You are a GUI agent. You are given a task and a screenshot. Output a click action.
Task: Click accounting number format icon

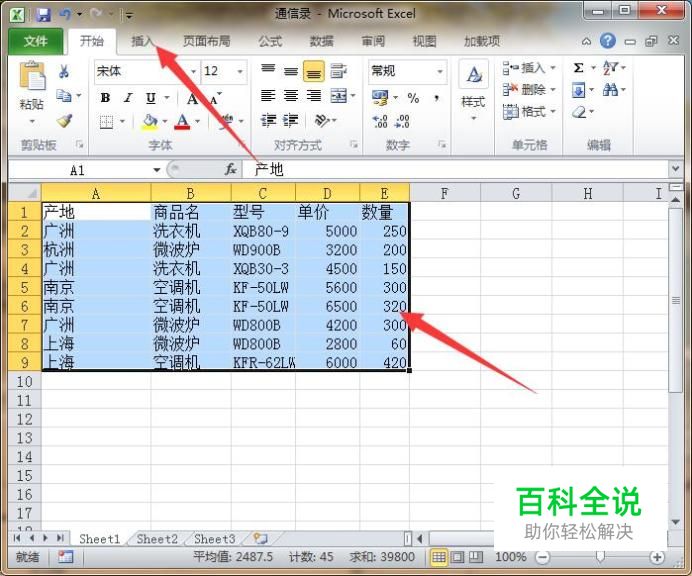[x=380, y=98]
